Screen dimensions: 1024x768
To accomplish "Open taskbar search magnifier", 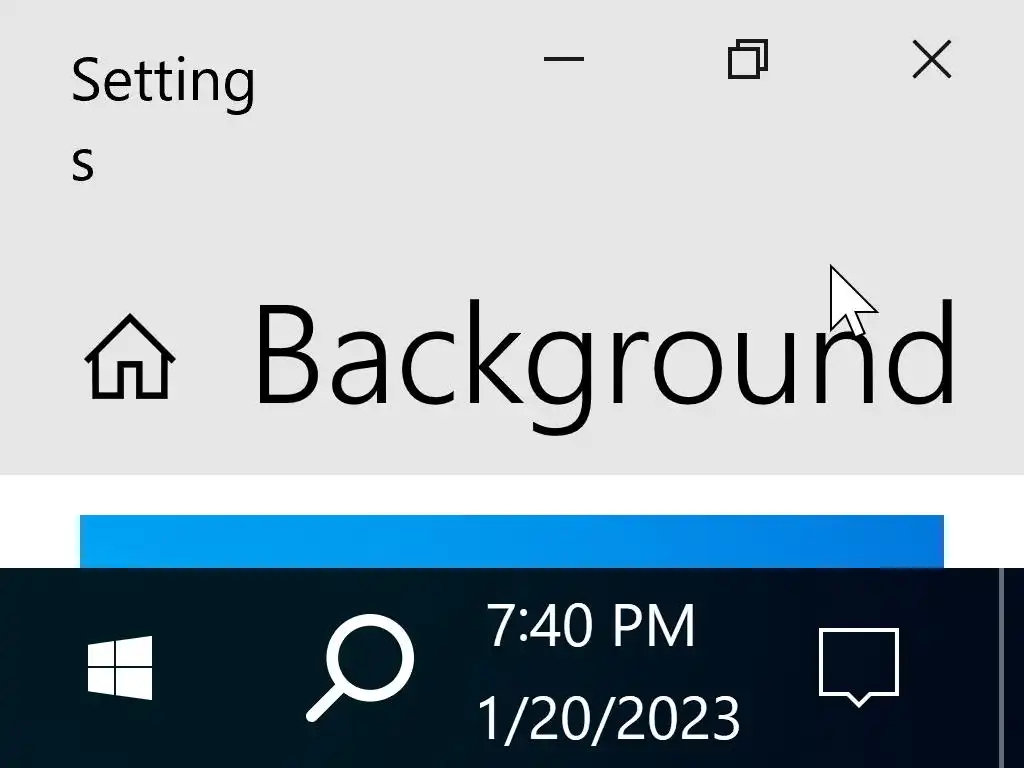I will pos(360,667).
